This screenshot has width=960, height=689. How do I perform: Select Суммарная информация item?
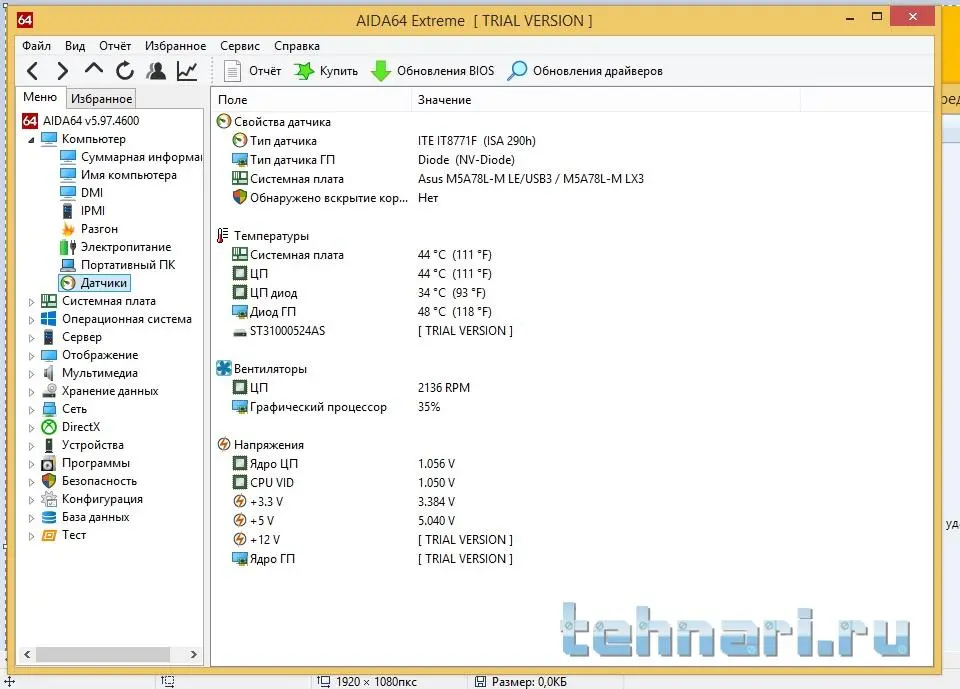pos(131,157)
